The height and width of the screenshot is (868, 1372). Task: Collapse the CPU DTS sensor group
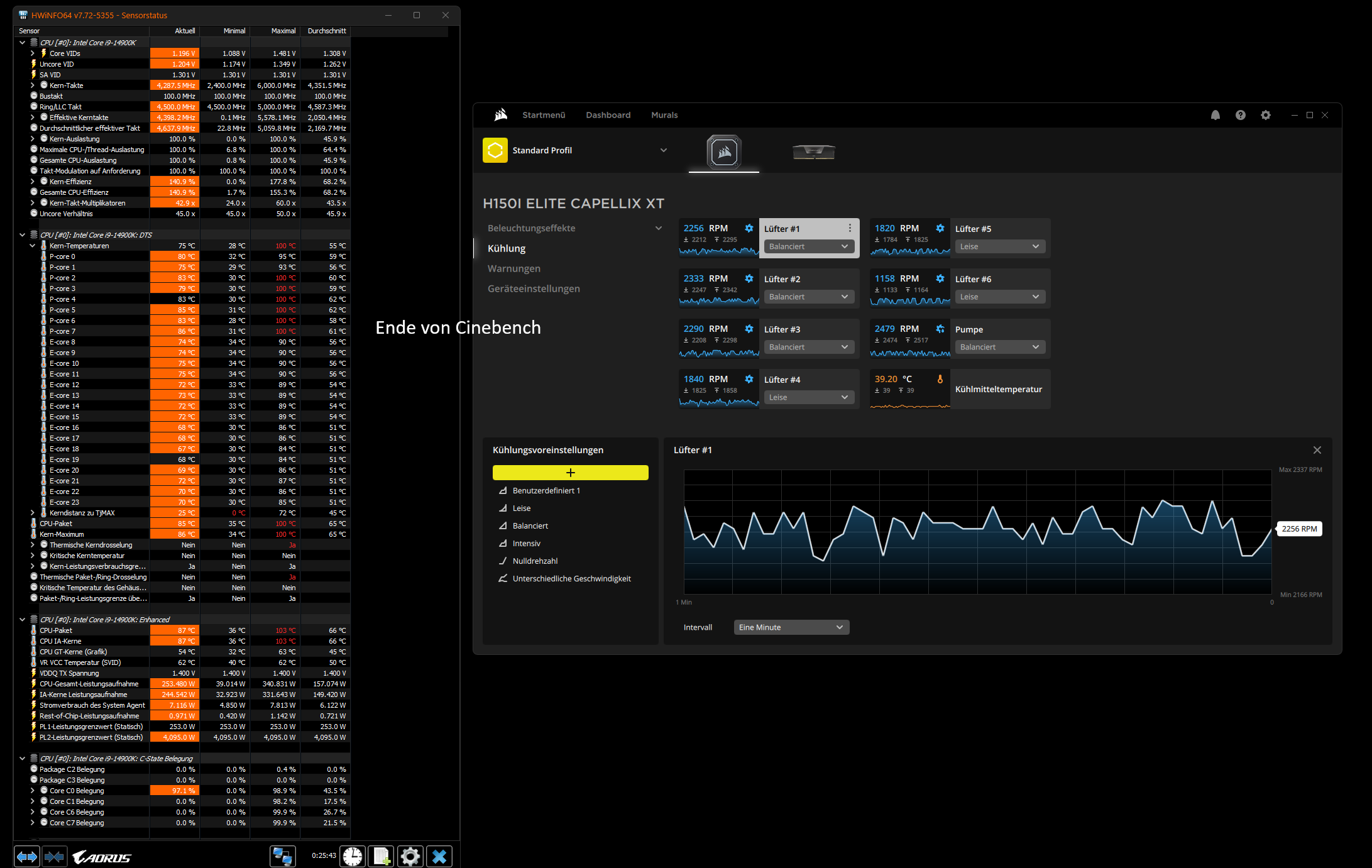pyautogui.click(x=22, y=235)
